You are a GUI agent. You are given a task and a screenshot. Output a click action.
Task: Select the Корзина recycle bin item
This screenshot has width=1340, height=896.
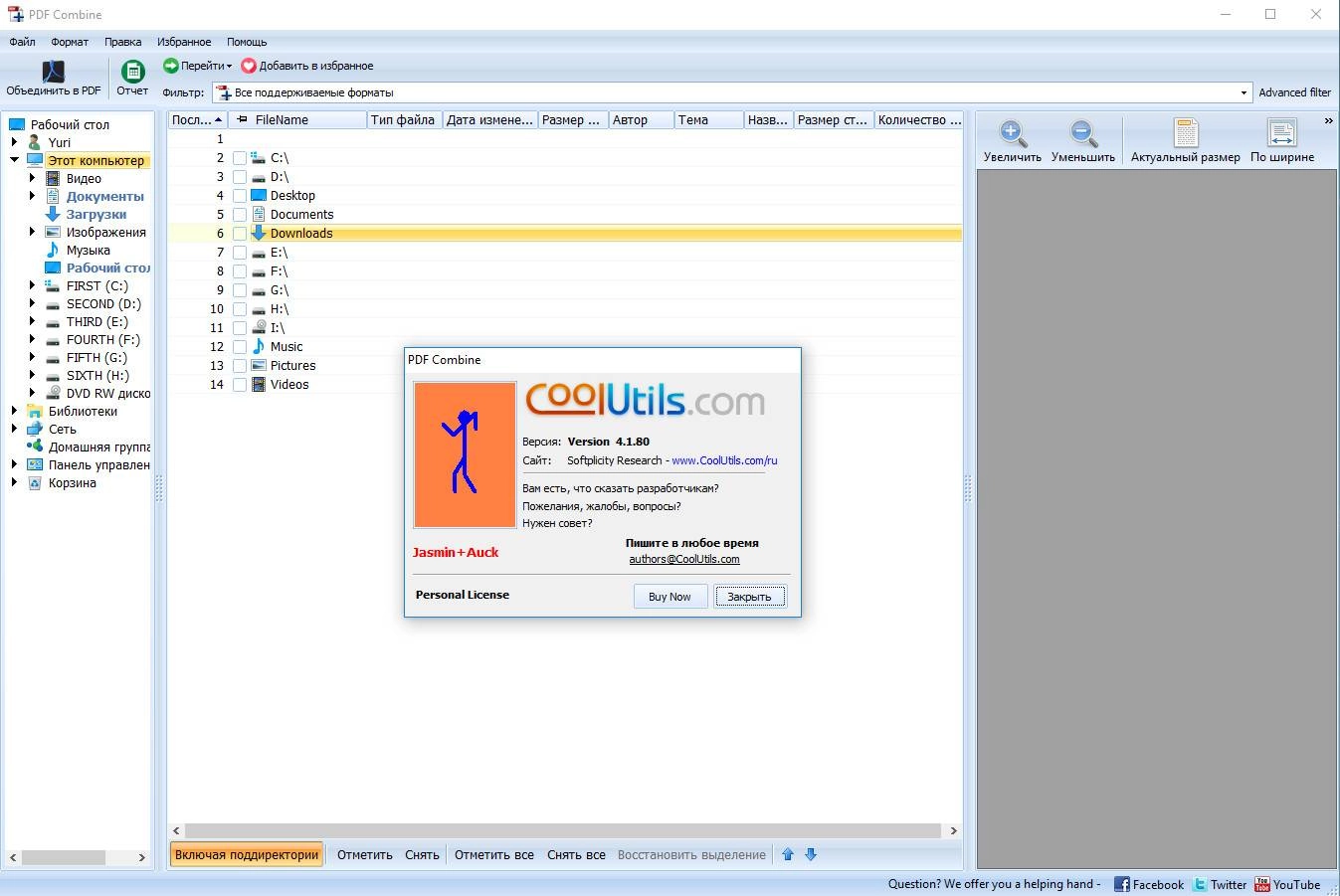pos(72,483)
